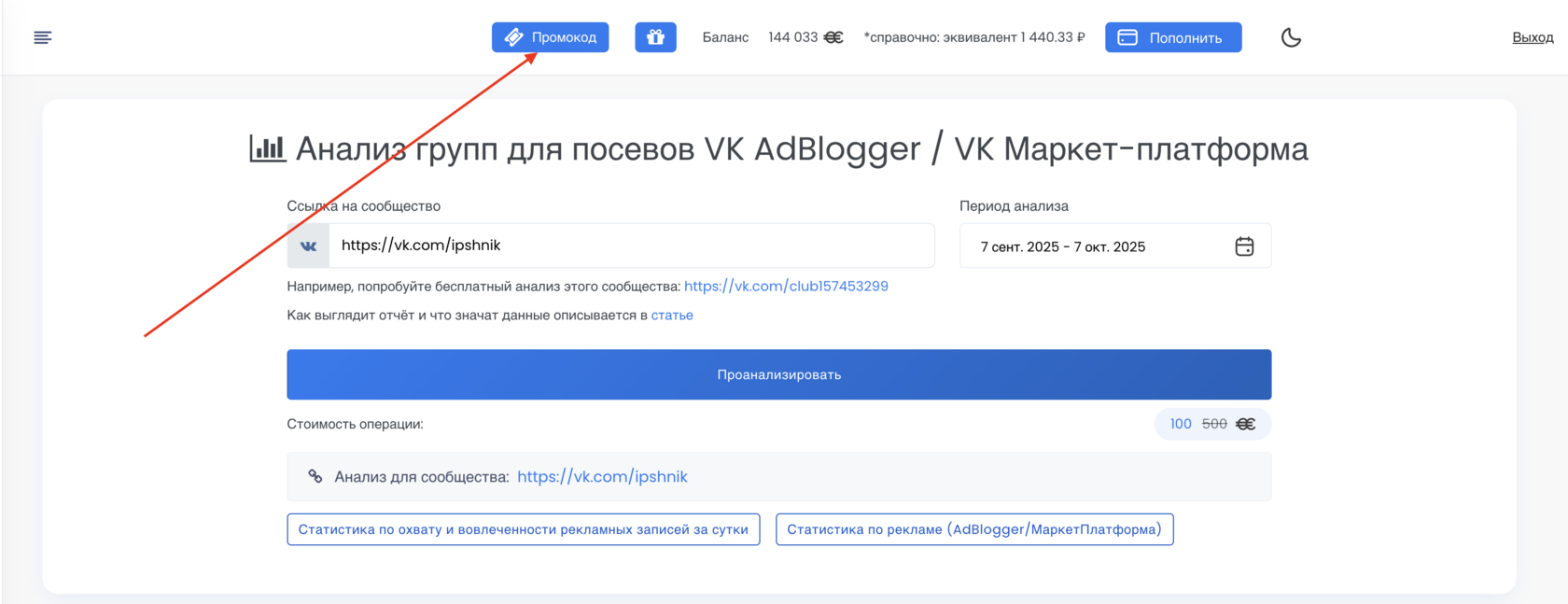Viewport: 1568px width, 604px height.
Task: Click the Ссылка на сообщество label
Action: (364, 206)
